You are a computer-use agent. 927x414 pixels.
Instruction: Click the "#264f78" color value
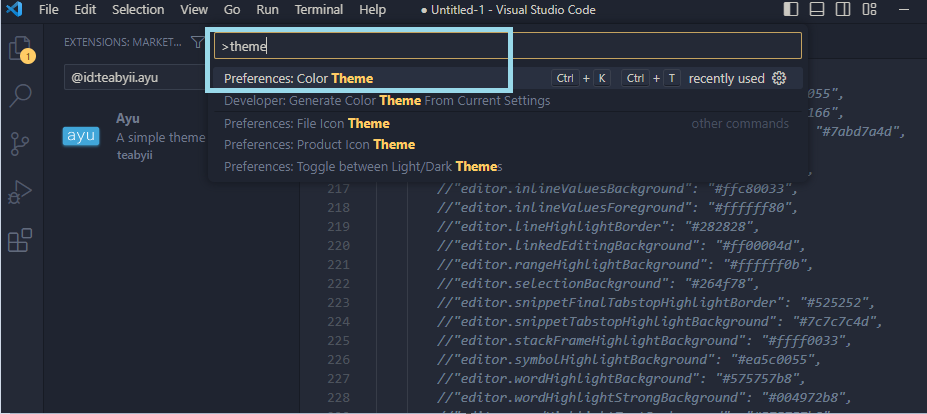pos(718,284)
